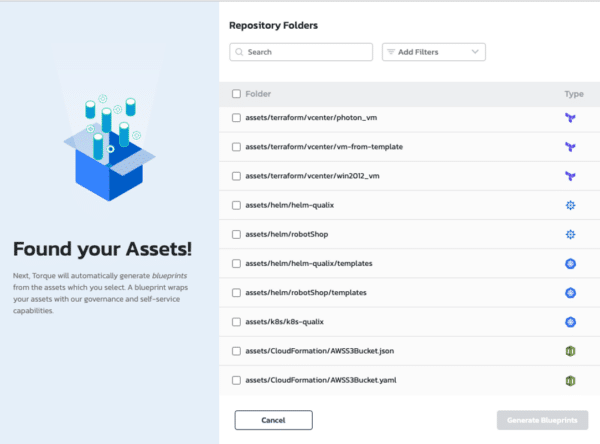Viewport: 600px width, 444px height.
Task: Select checkbox for assets/helm/robotShop
Action: click(x=236, y=235)
